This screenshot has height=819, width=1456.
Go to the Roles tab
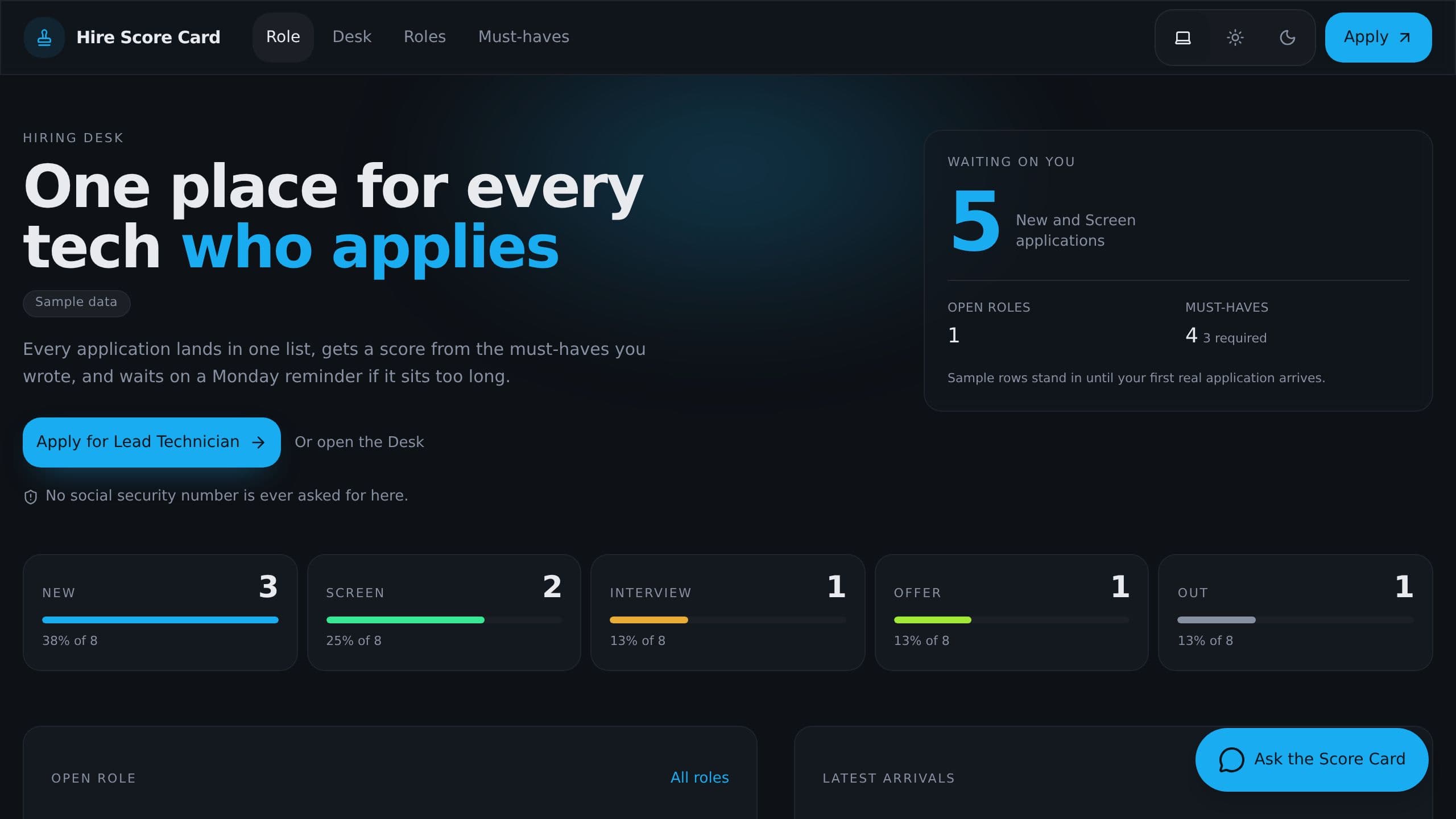click(425, 37)
